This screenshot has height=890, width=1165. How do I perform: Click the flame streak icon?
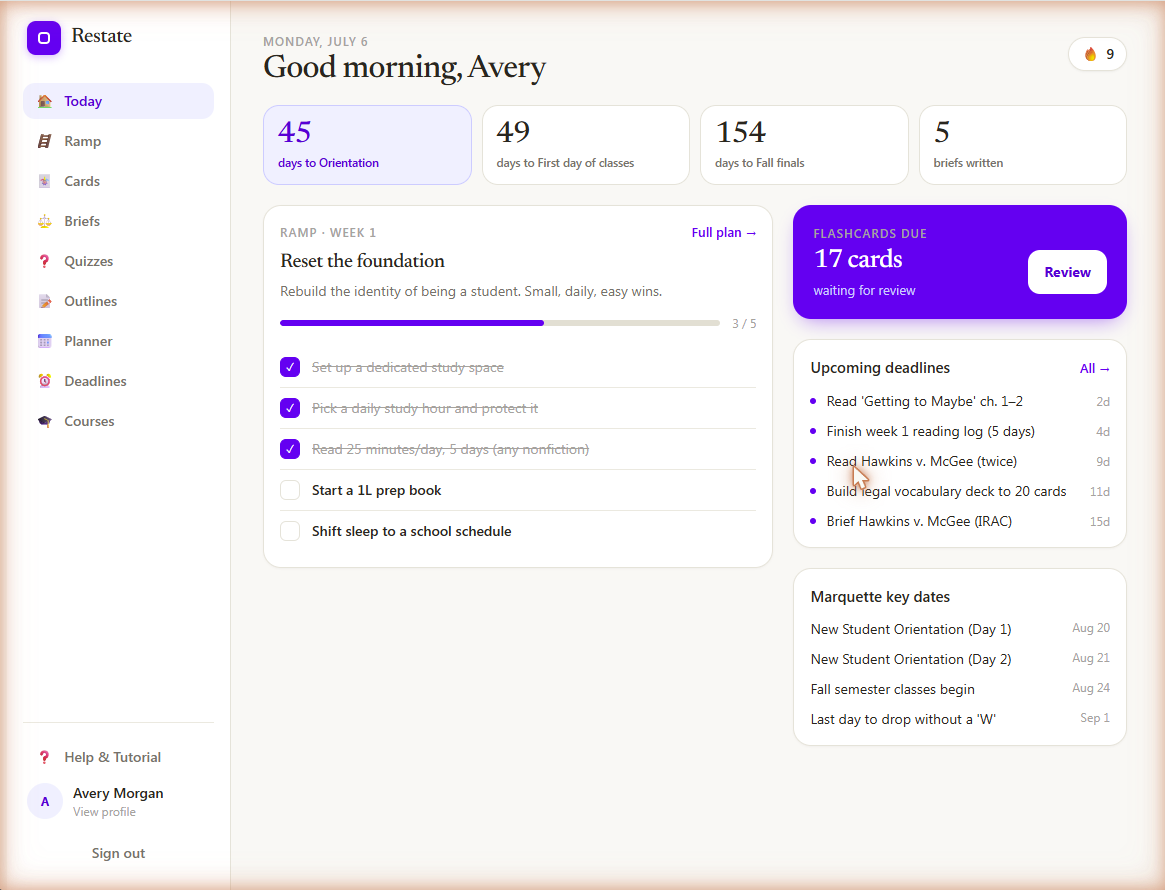pos(1090,54)
